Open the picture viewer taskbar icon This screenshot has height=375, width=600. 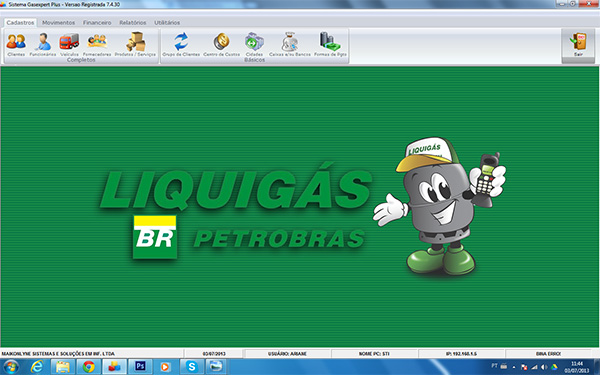pos(216,367)
